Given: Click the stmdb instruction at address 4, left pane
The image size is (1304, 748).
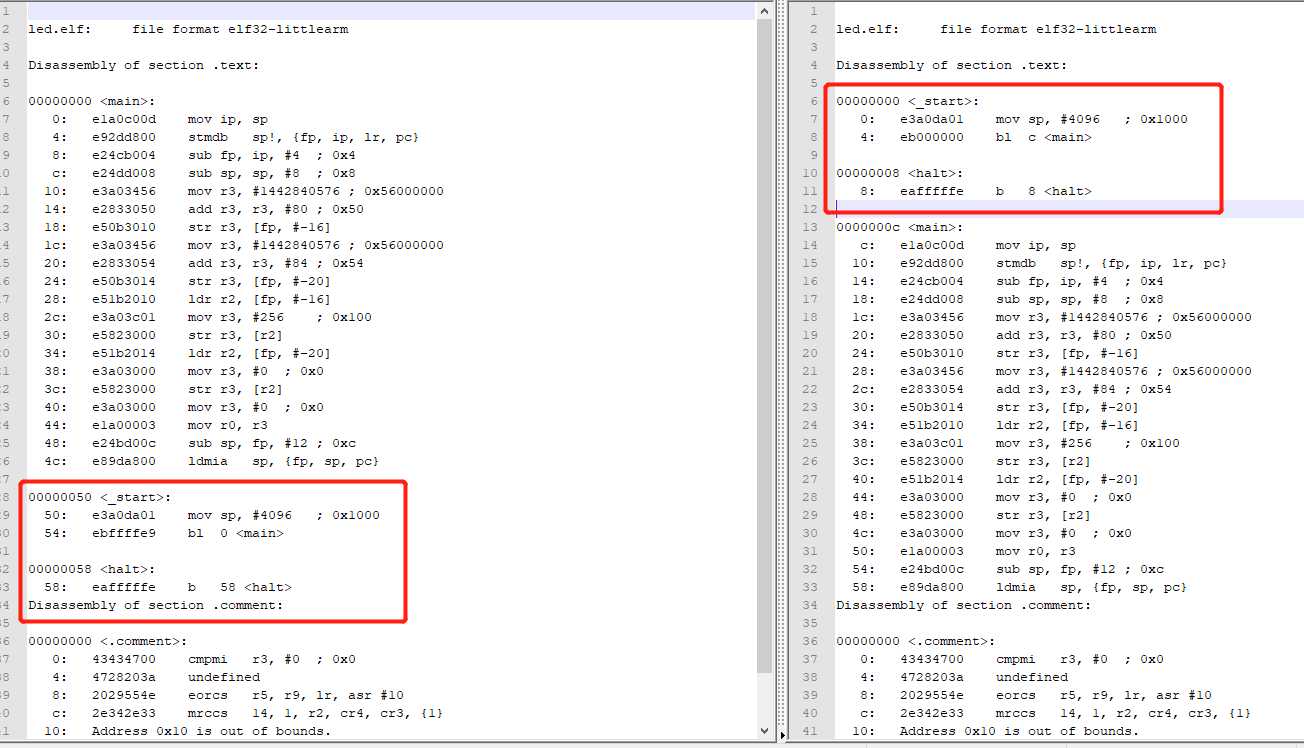Looking at the screenshot, I should coord(303,137).
